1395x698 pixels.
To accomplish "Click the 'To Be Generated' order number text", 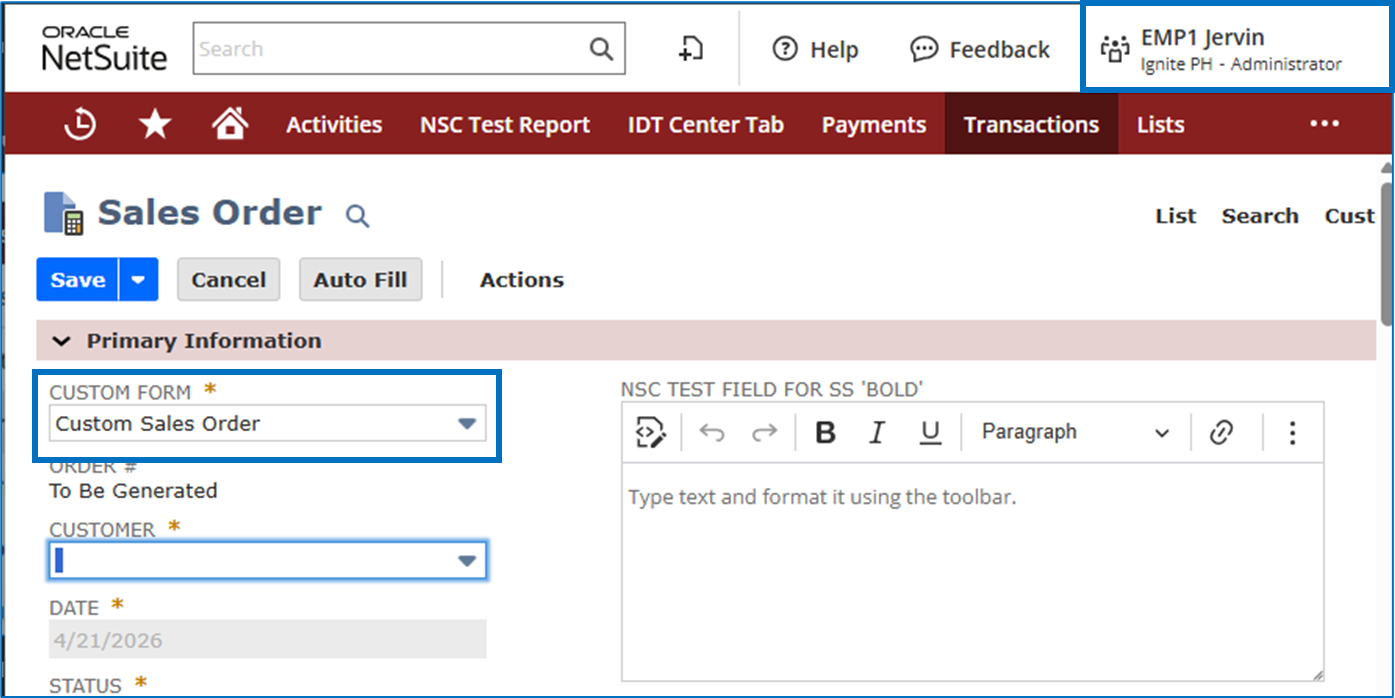I will click(133, 491).
